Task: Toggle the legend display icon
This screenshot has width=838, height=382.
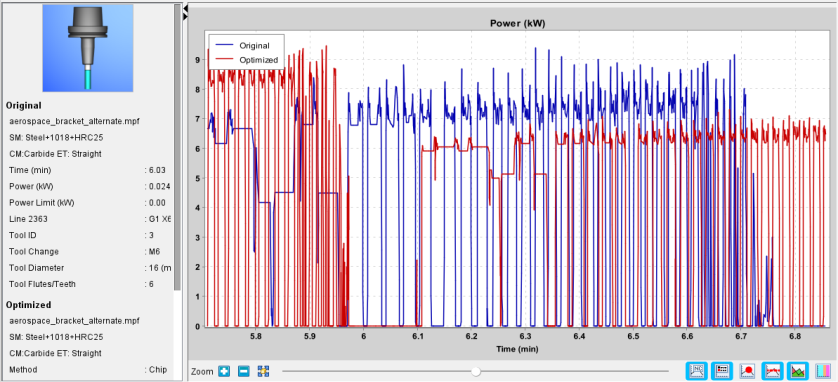Action: click(722, 370)
